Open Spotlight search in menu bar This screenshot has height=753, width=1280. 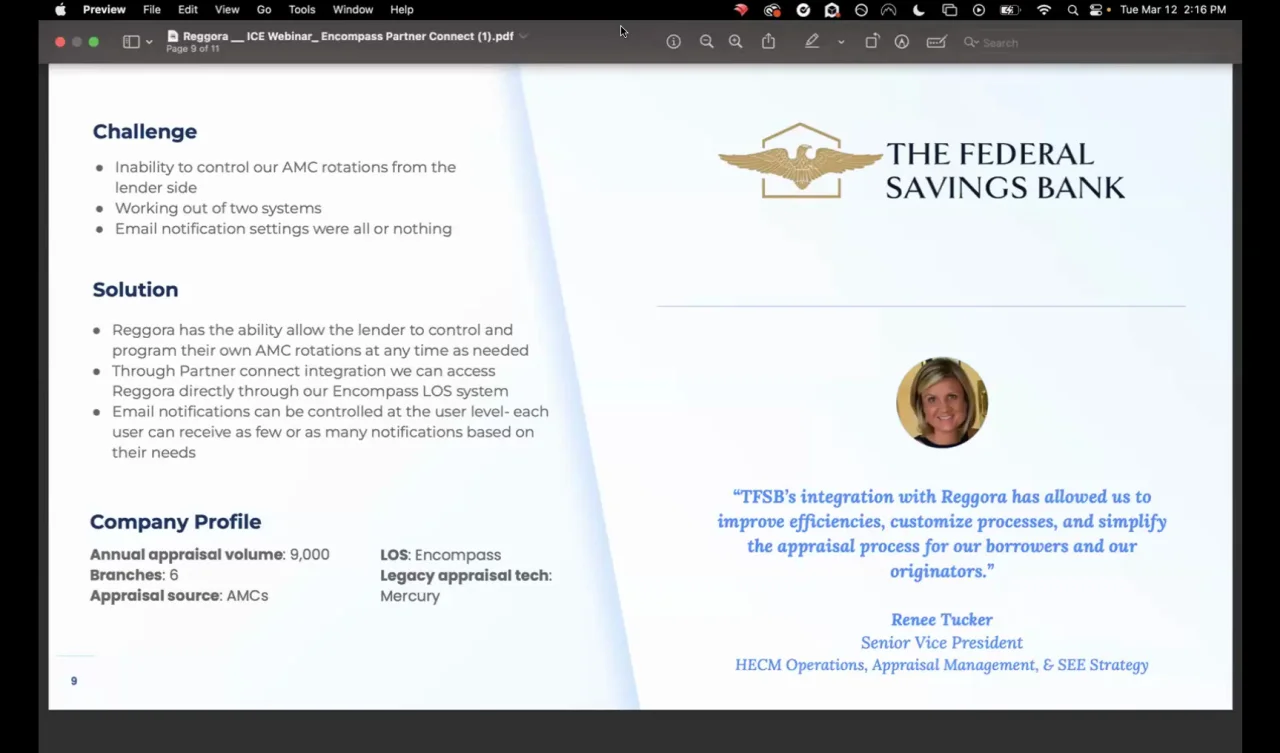(1073, 10)
